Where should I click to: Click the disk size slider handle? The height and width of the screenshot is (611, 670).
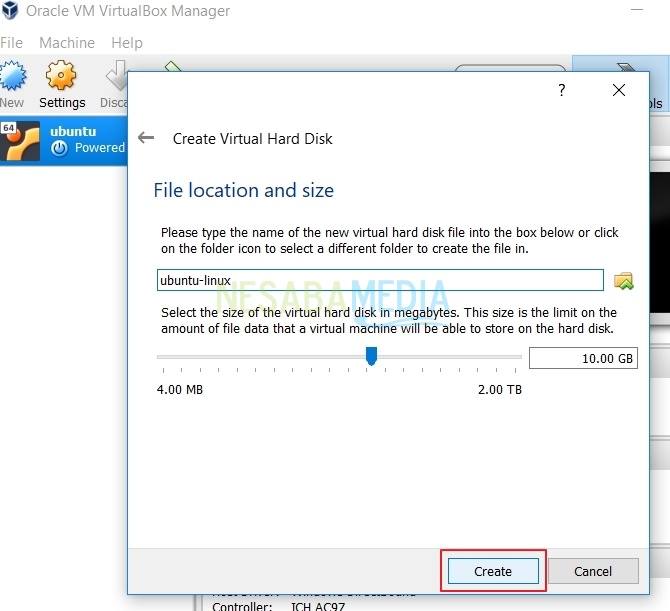[371, 356]
